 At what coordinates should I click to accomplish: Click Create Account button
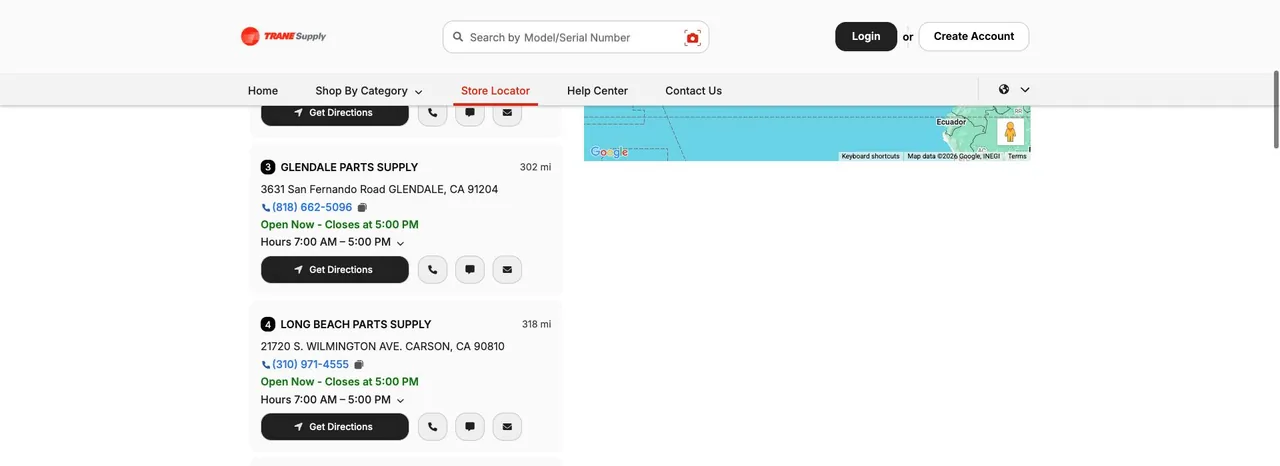(974, 36)
